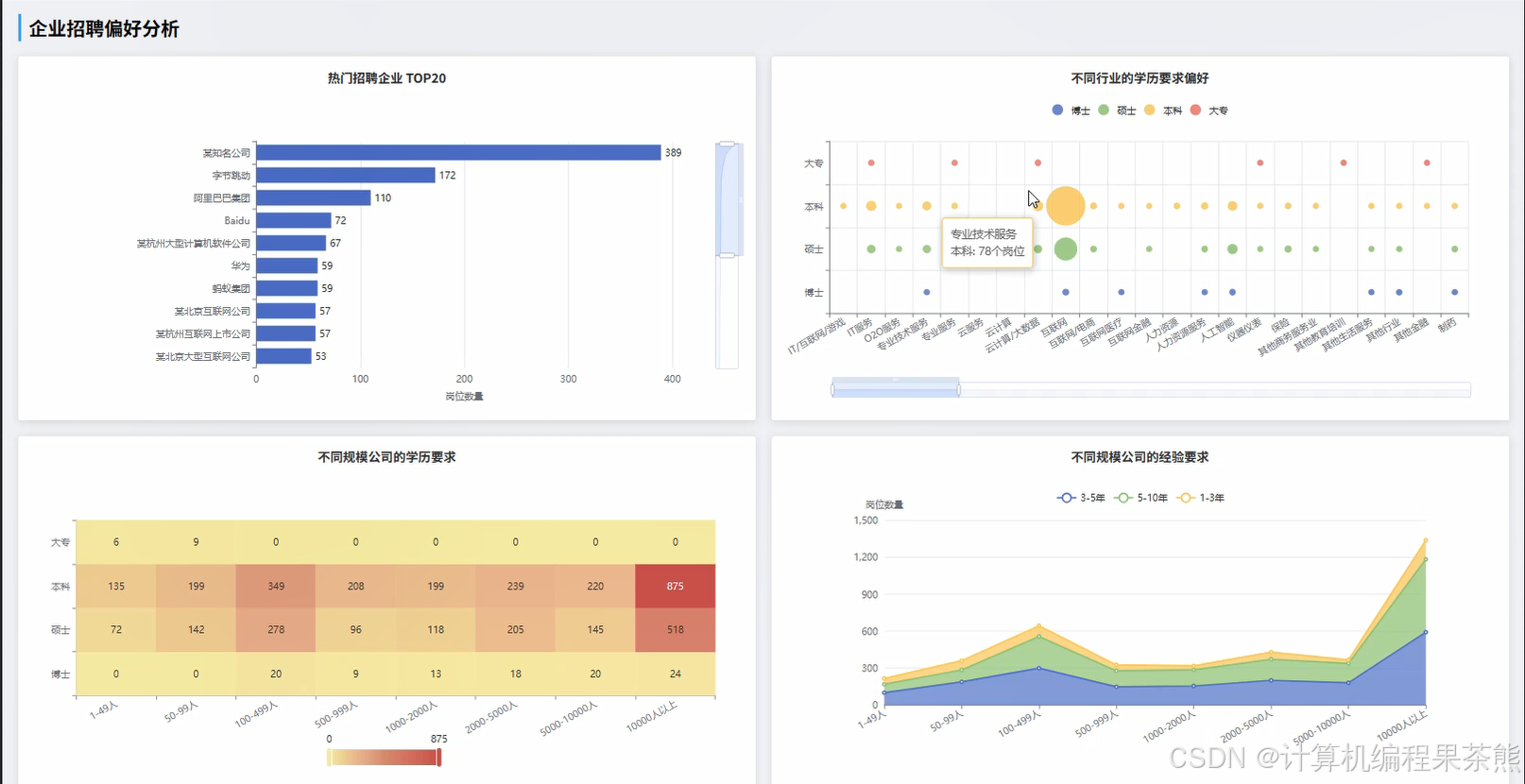Click the heatmap cell with value 24
Image resolution: width=1525 pixels, height=784 pixels.
[676, 673]
